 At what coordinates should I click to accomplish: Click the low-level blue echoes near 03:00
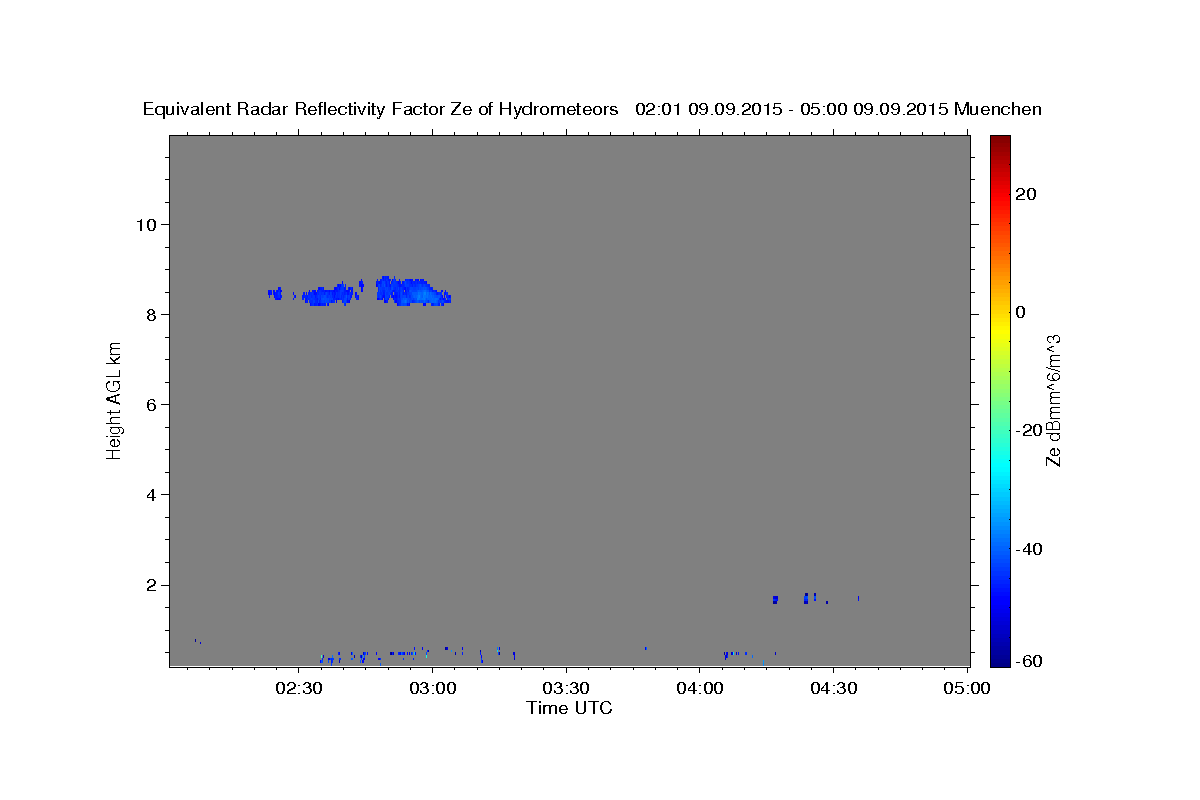418,654
